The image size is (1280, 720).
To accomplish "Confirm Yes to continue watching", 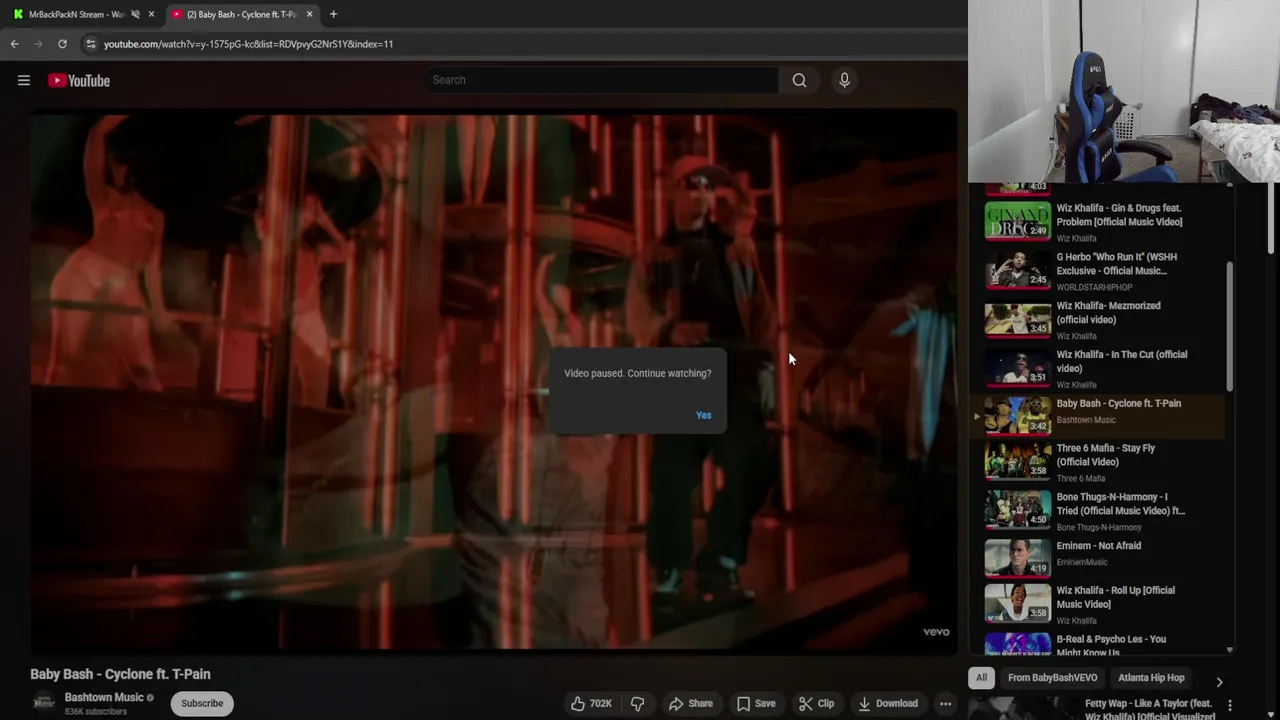I will click(x=704, y=415).
